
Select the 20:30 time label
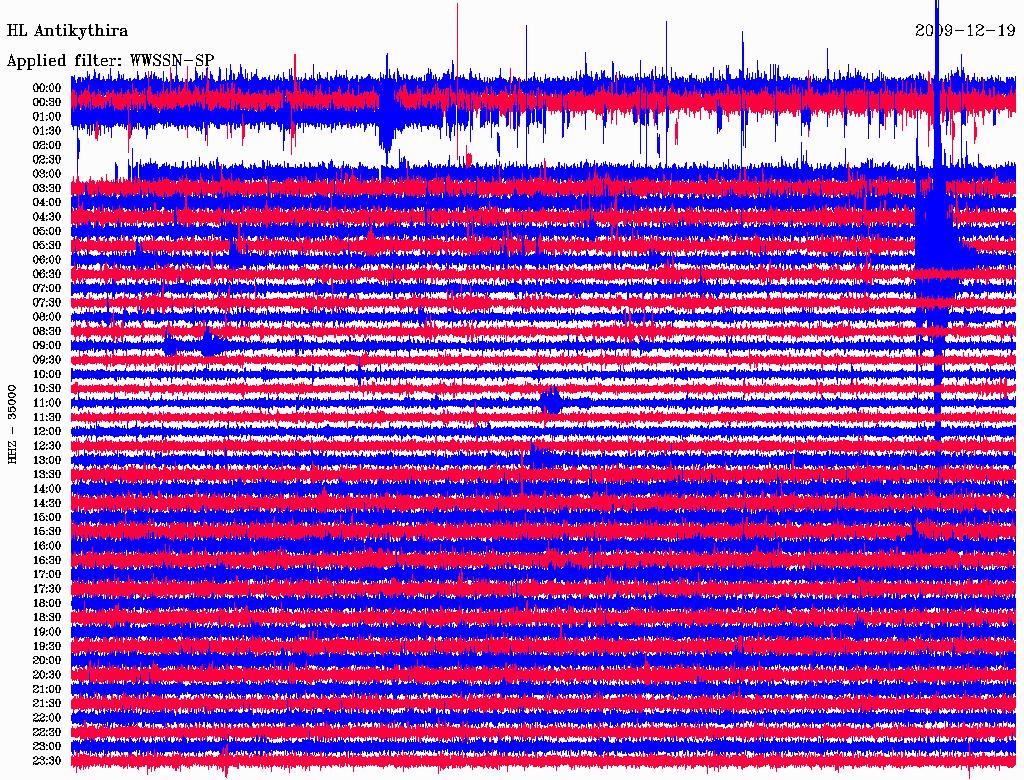pos(47,675)
